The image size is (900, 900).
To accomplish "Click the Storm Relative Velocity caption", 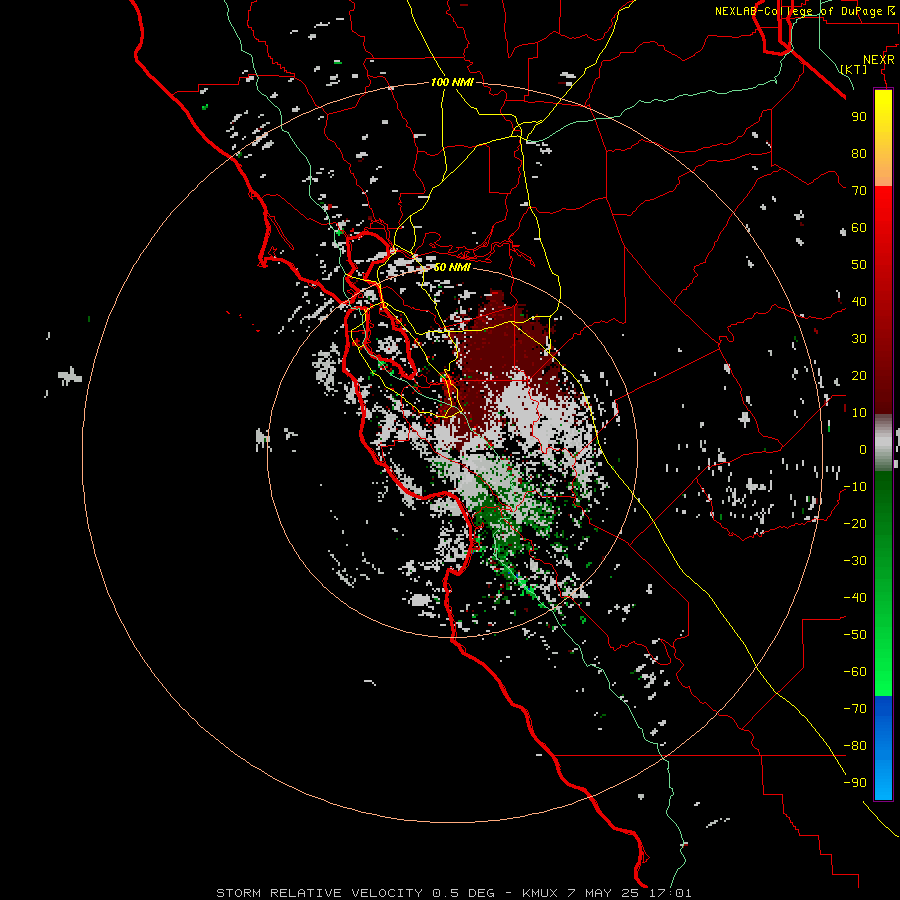I will pyautogui.click(x=453, y=893).
